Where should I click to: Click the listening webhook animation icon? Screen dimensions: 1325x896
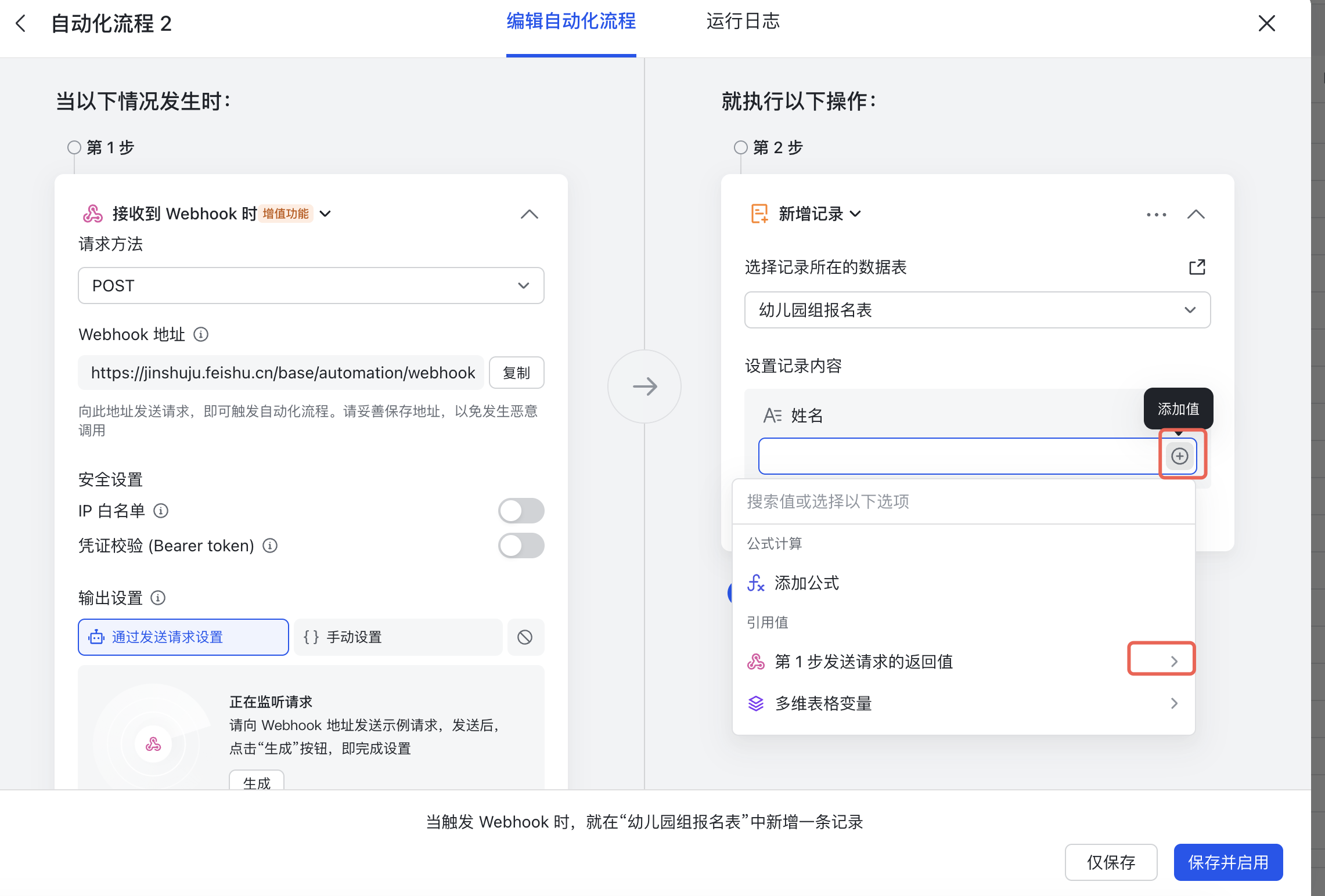(x=153, y=744)
